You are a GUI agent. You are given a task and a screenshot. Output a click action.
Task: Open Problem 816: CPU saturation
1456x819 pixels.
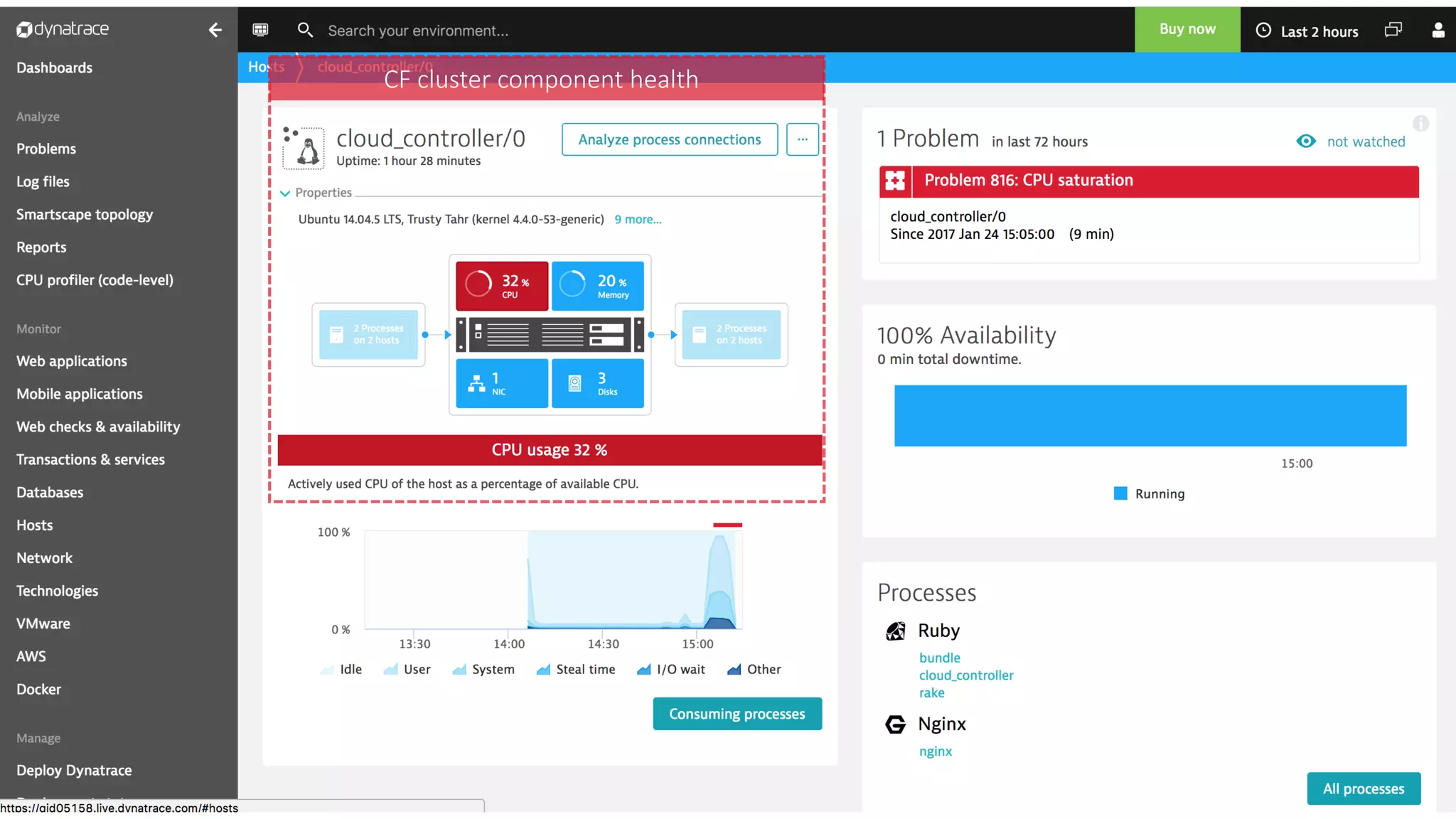click(x=1149, y=181)
